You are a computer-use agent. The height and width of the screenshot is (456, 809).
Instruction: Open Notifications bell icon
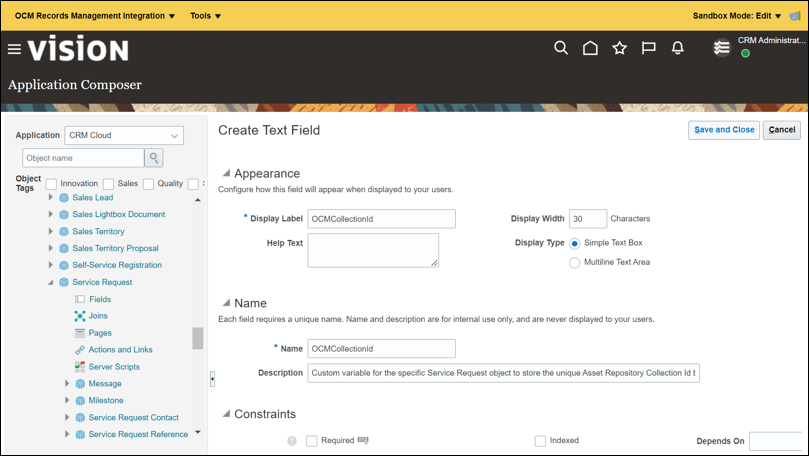tap(677, 48)
